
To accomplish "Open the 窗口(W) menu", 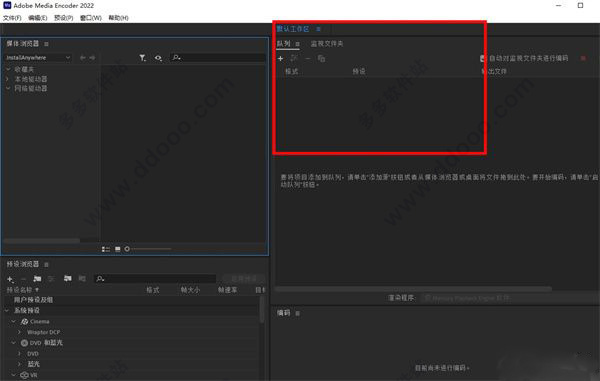I will point(91,18).
